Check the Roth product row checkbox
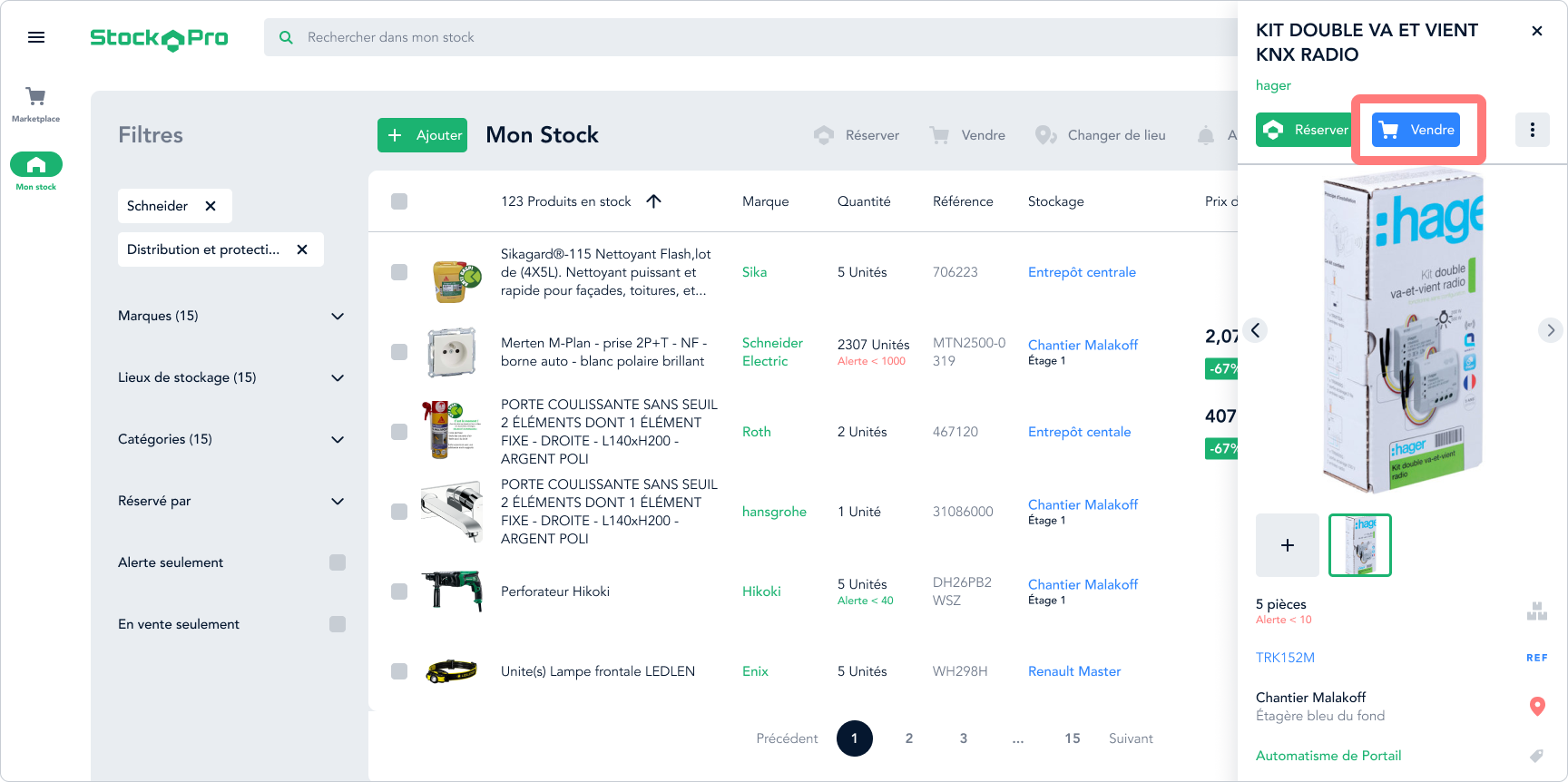Screen dimensions: 1568x782 [x=399, y=432]
